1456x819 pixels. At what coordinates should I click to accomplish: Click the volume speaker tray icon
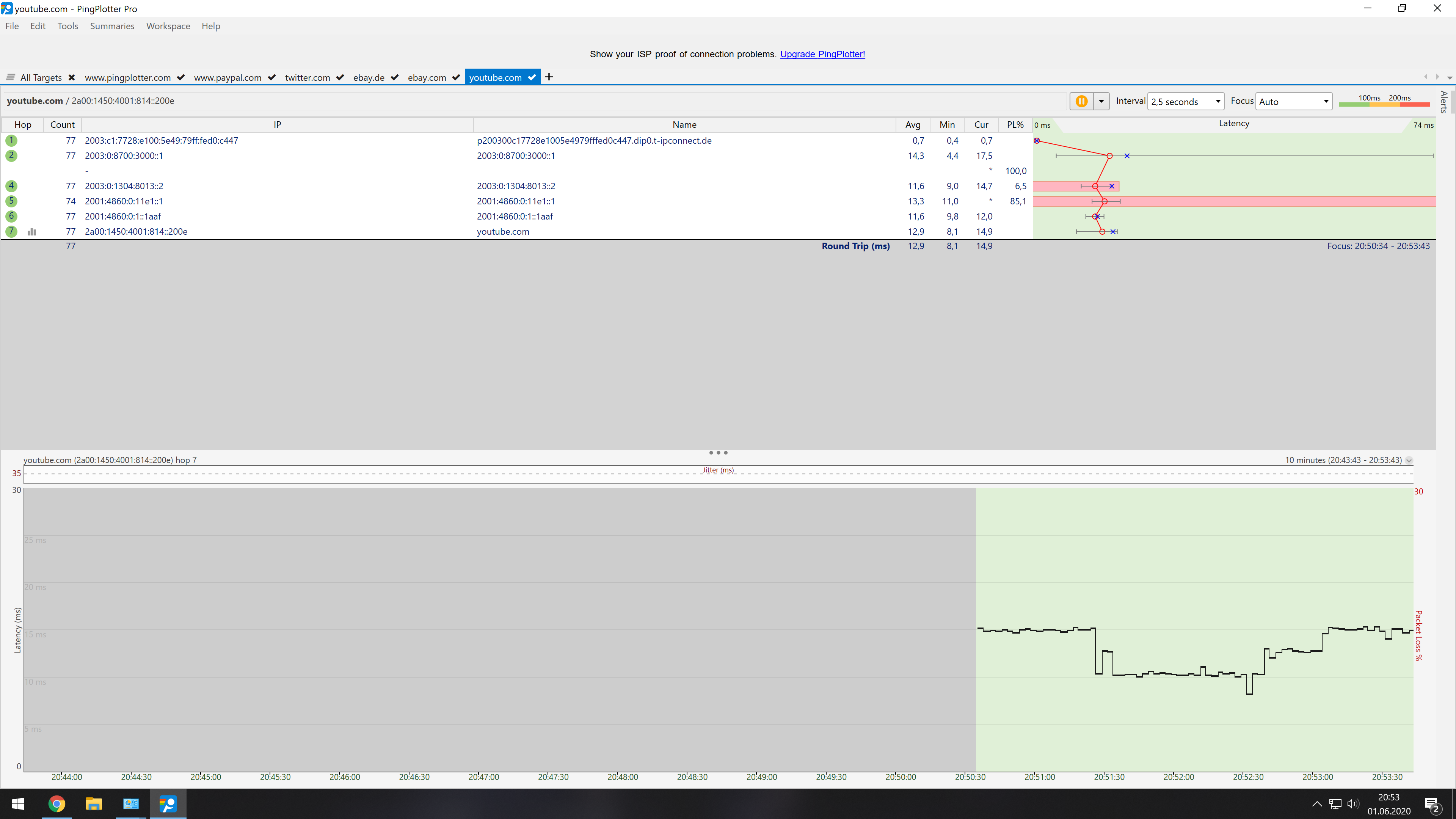point(1353,804)
